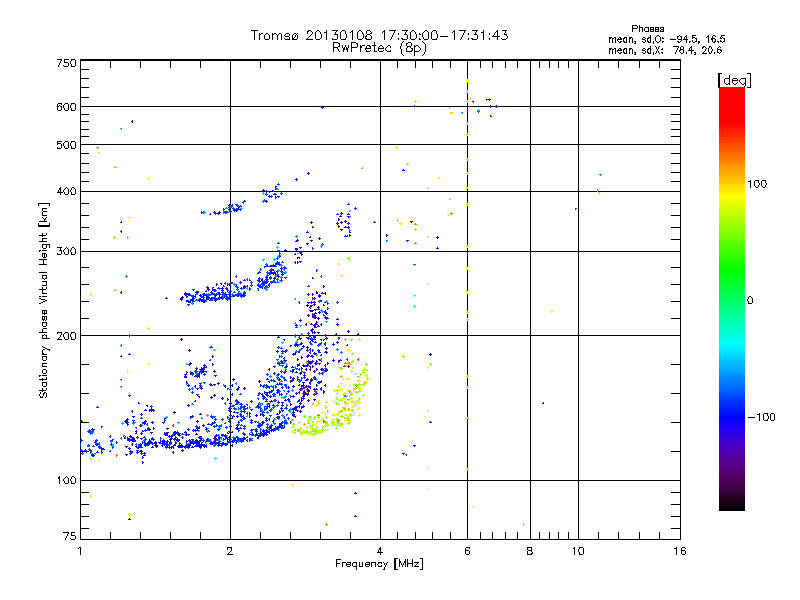
Task: Click y-axis tick label "75"
Action: click(70, 536)
